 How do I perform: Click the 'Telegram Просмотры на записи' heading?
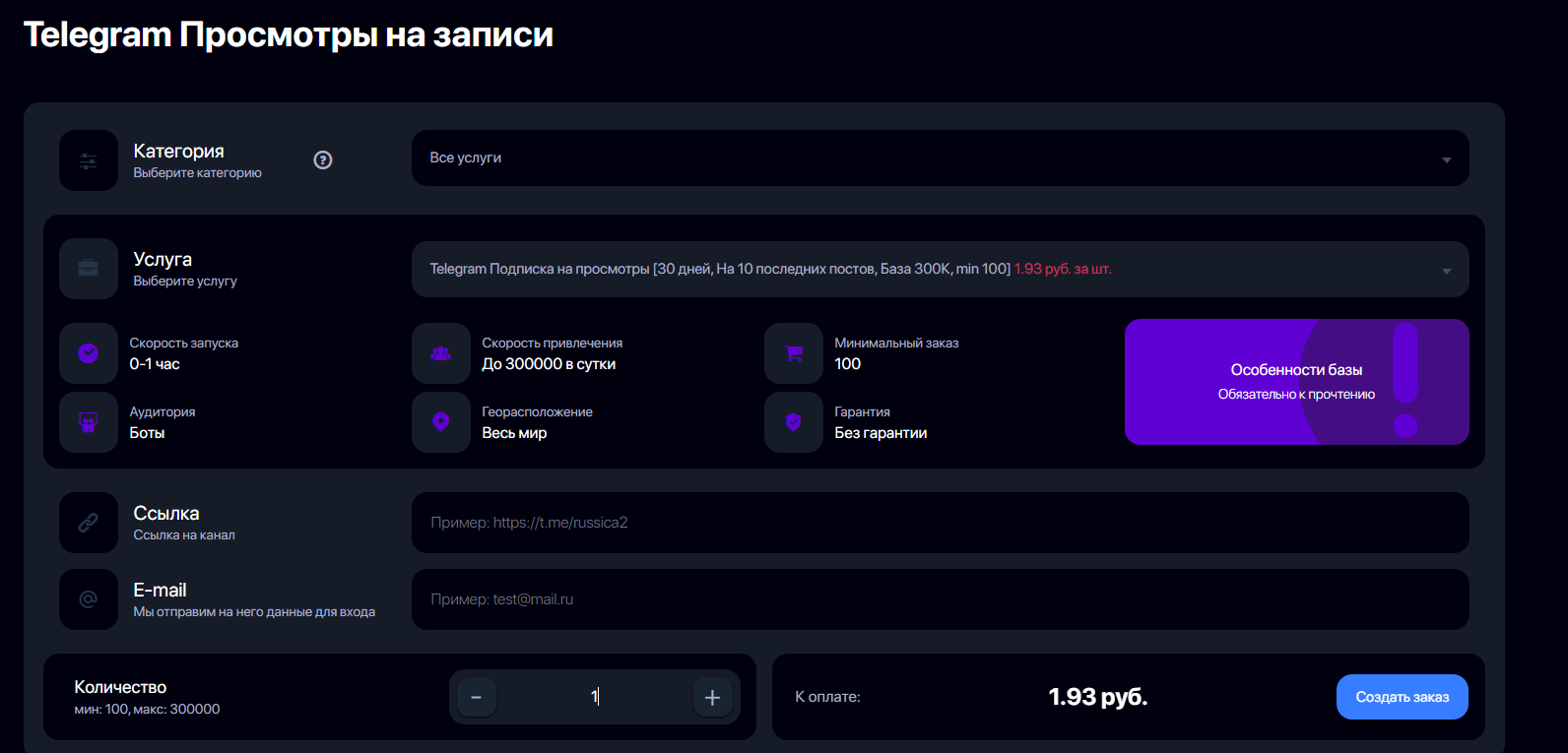click(x=289, y=34)
